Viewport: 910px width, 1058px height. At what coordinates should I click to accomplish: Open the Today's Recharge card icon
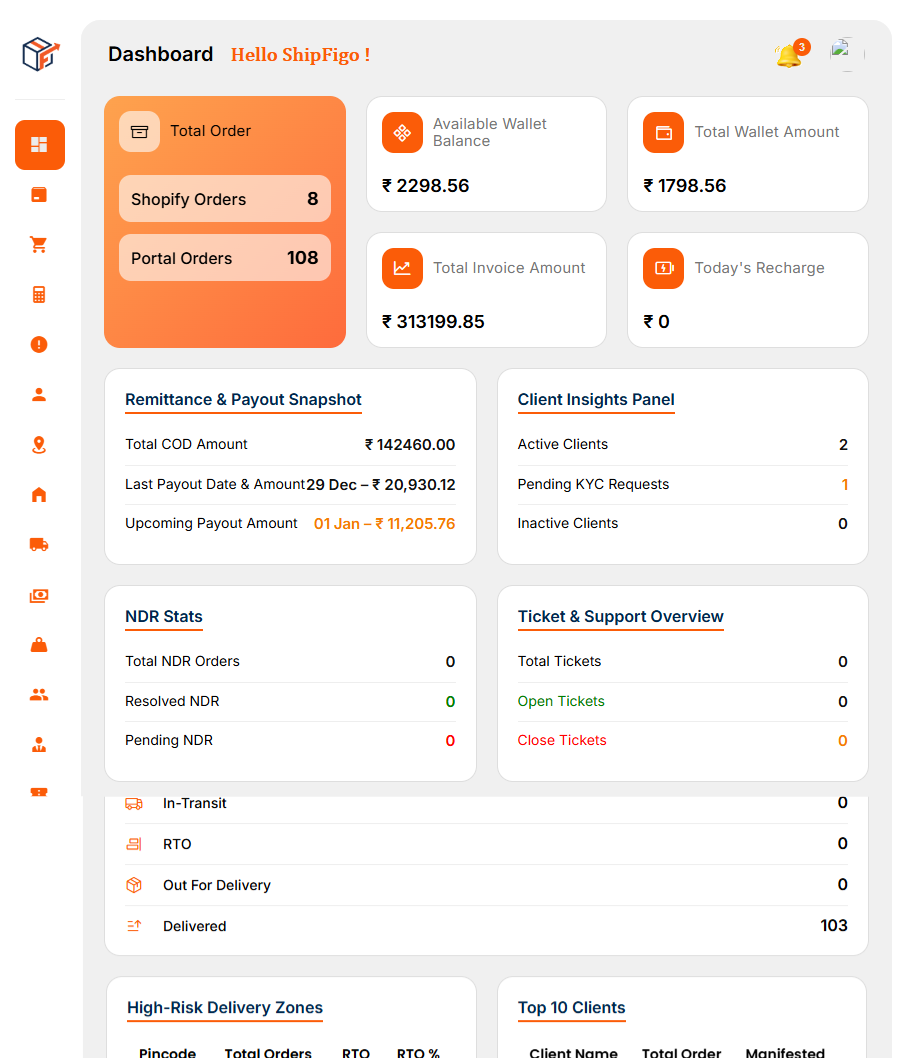tap(663, 268)
